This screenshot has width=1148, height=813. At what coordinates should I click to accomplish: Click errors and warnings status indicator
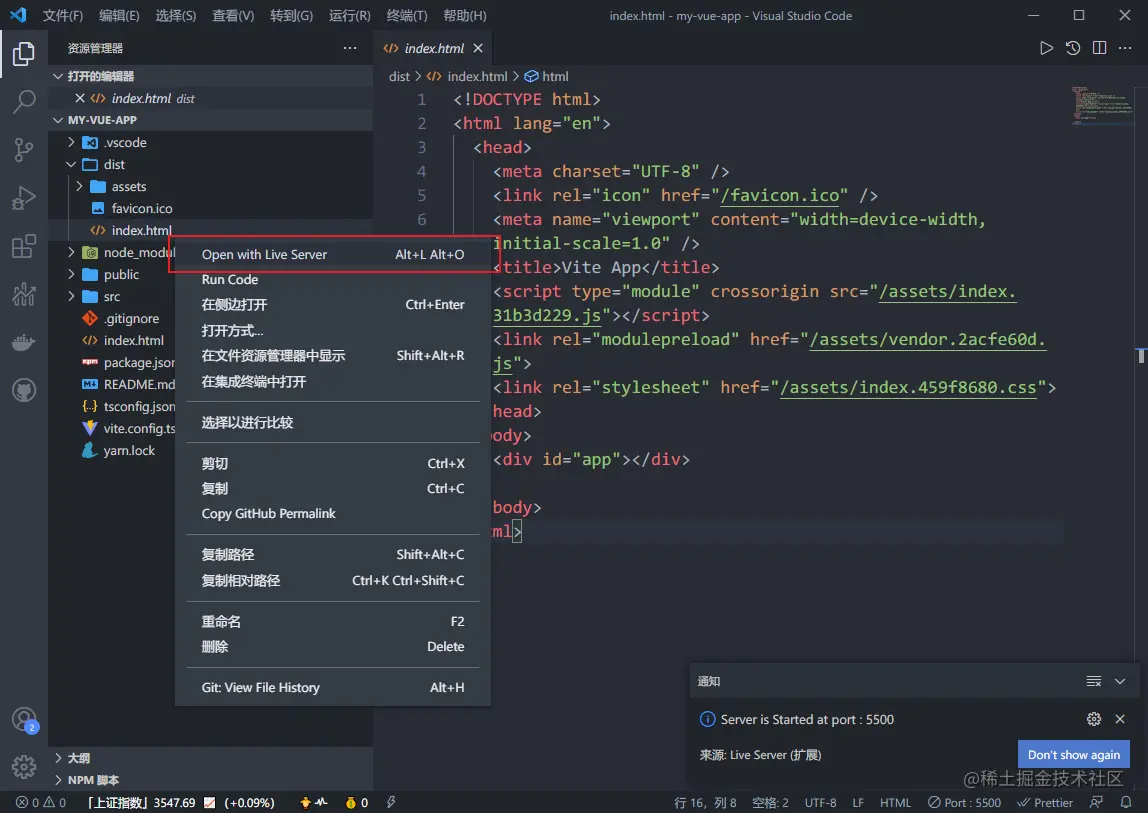(x=41, y=803)
